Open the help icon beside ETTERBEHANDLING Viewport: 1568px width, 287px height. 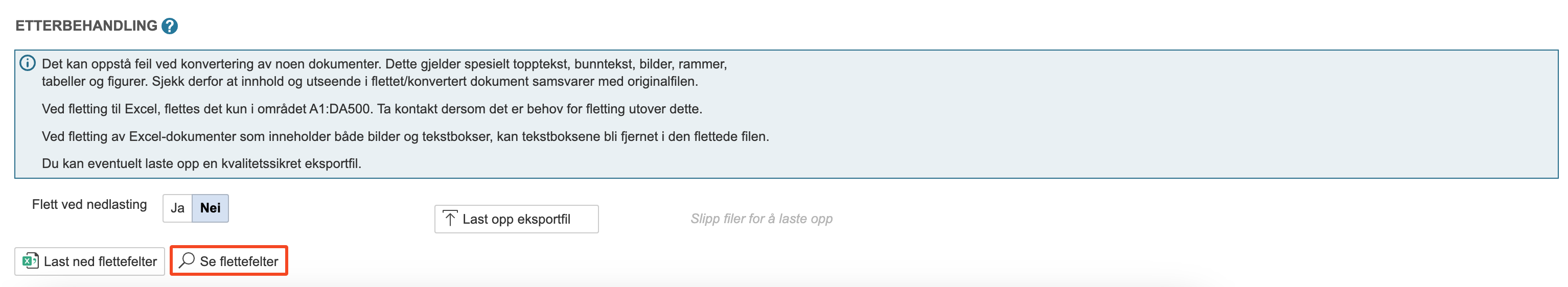(170, 26)
